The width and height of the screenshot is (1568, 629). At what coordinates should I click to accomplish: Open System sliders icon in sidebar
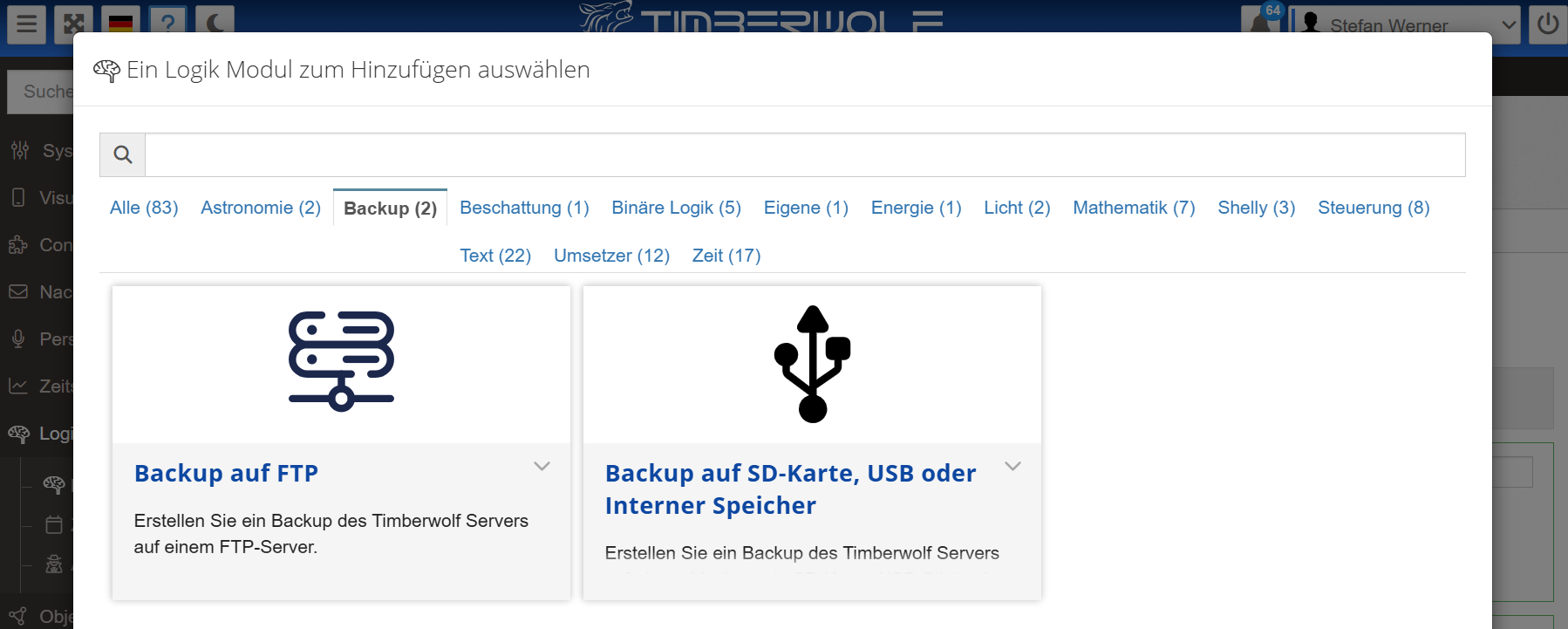pos(20,150)
